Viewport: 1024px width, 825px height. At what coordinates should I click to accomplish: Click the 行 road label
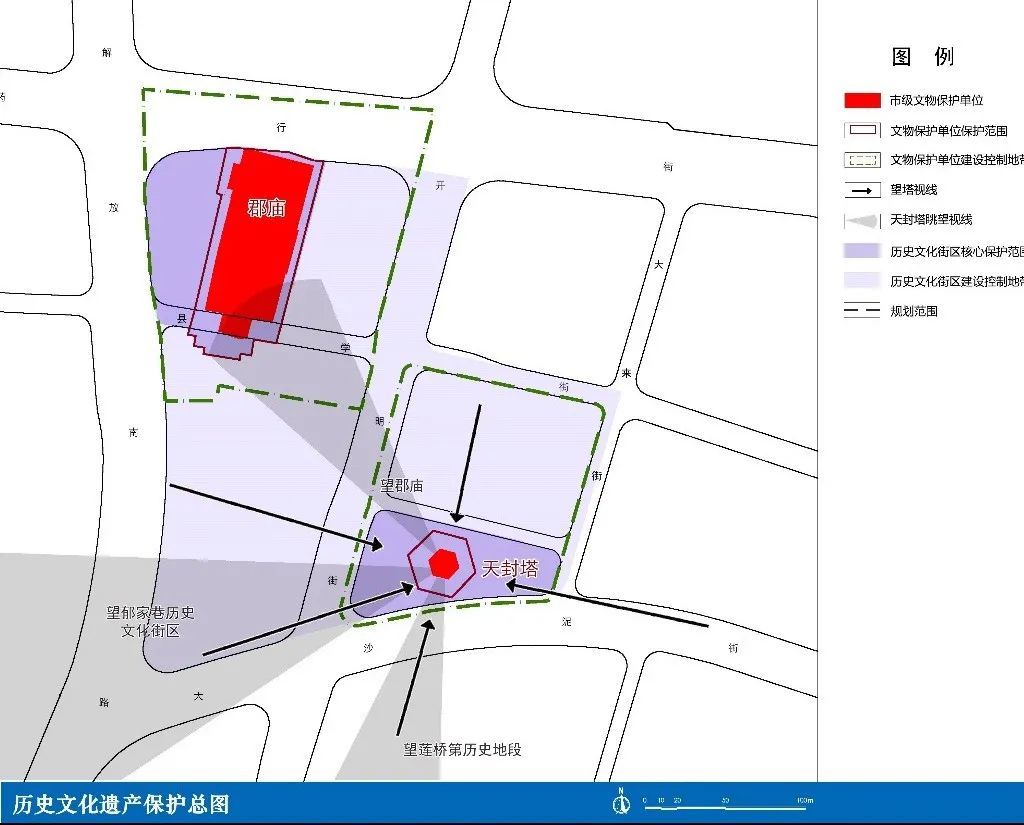pos(281,127)
